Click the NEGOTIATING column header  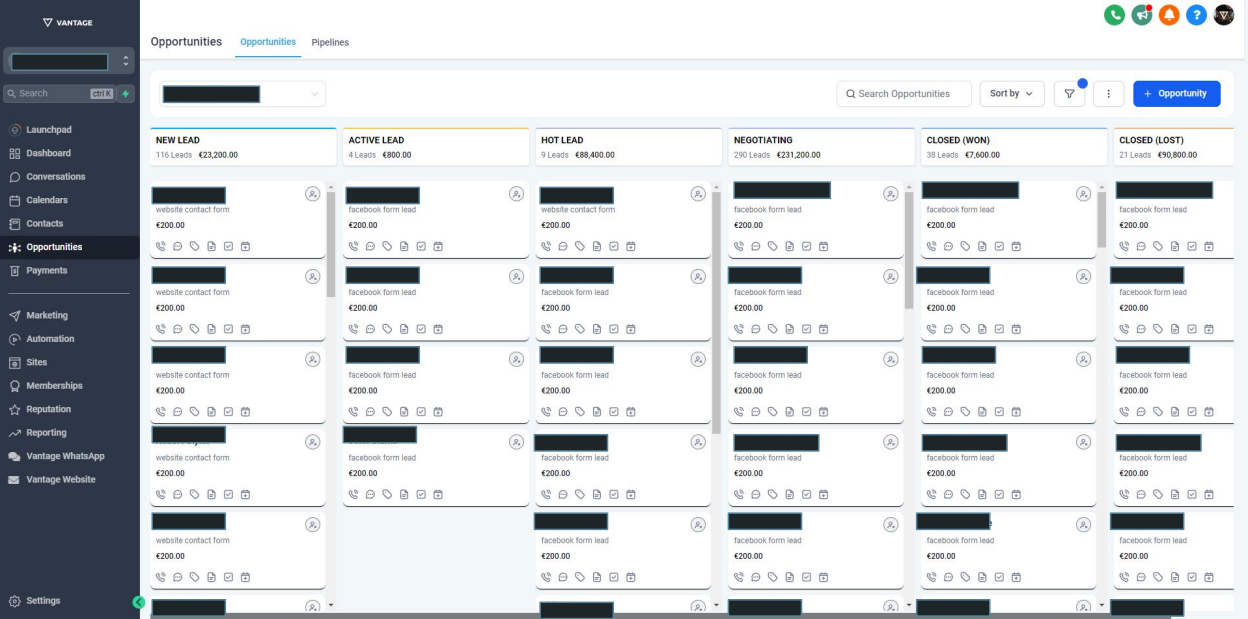[x=821, y=147]
